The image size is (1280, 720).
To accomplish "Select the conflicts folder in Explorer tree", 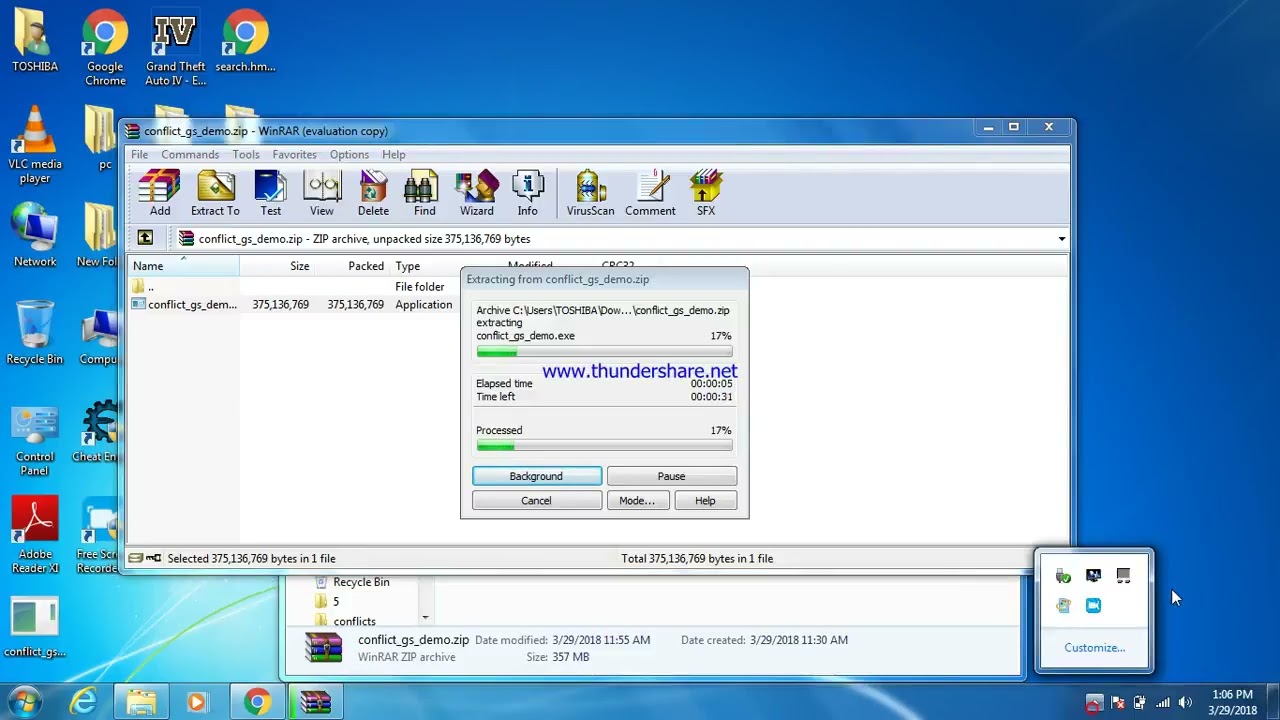I will [345, 621].
